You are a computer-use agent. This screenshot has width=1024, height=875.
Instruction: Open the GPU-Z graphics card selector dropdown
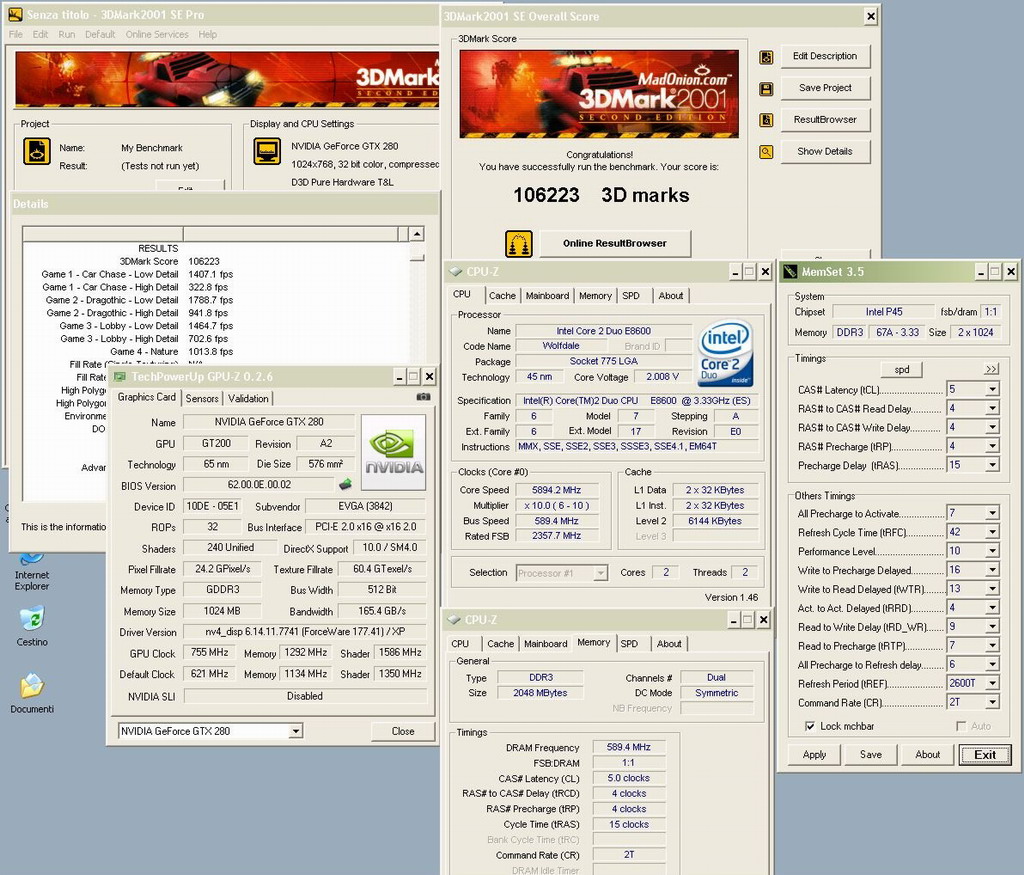point(295,731)
